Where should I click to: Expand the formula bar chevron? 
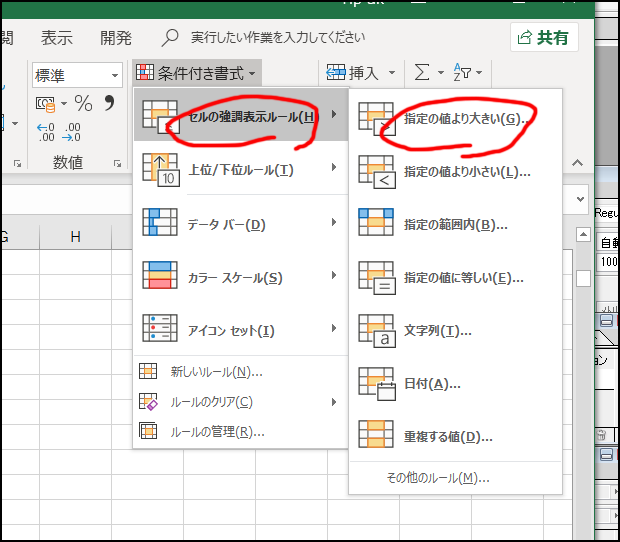point(580,199)
